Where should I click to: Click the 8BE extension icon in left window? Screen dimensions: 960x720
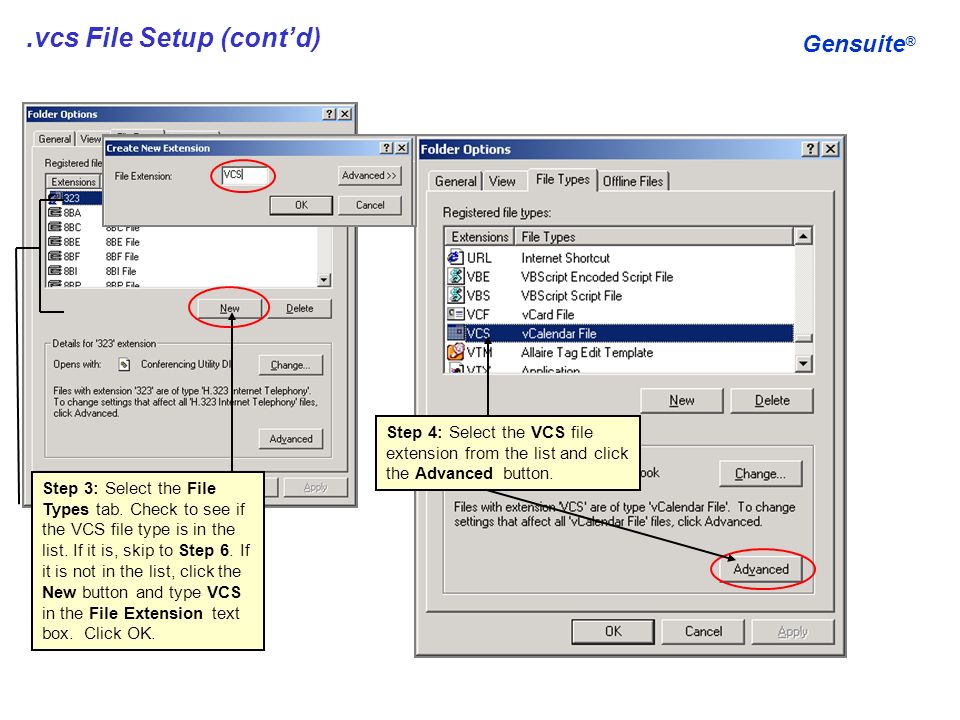(x=55, y=242)
